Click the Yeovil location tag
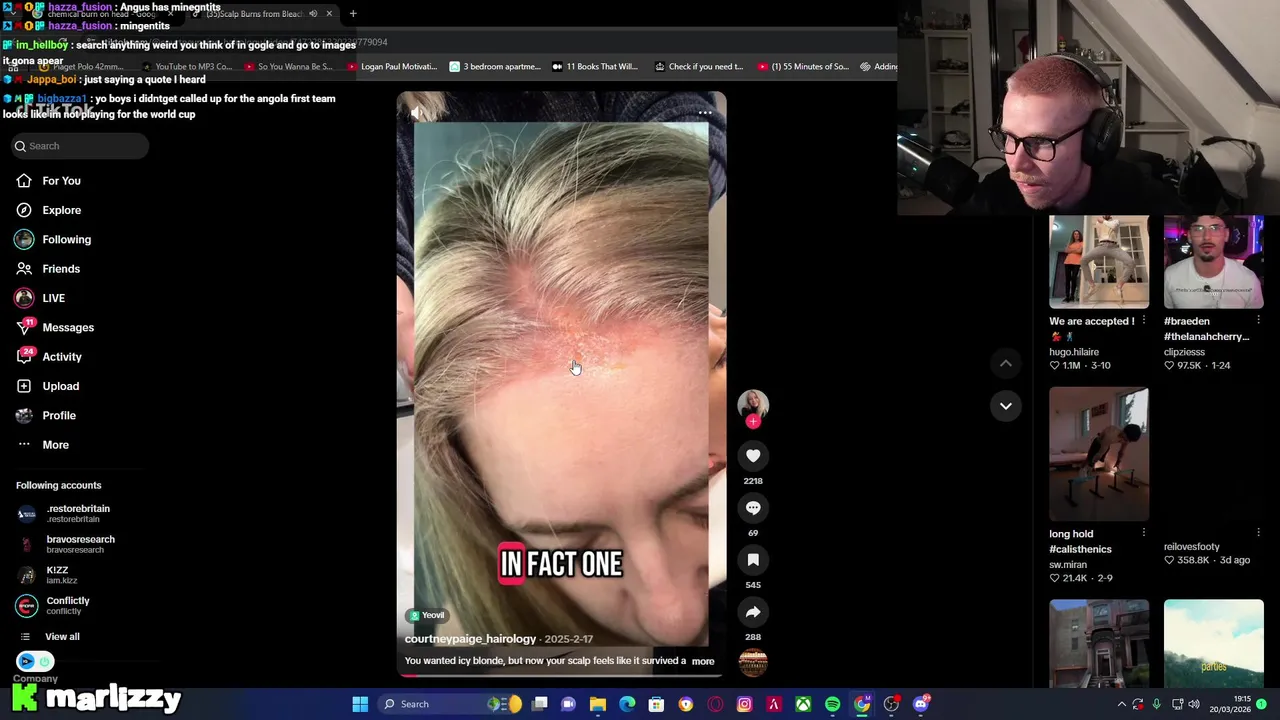Viewport: 1280px width, 720px height. coord(426,615)
